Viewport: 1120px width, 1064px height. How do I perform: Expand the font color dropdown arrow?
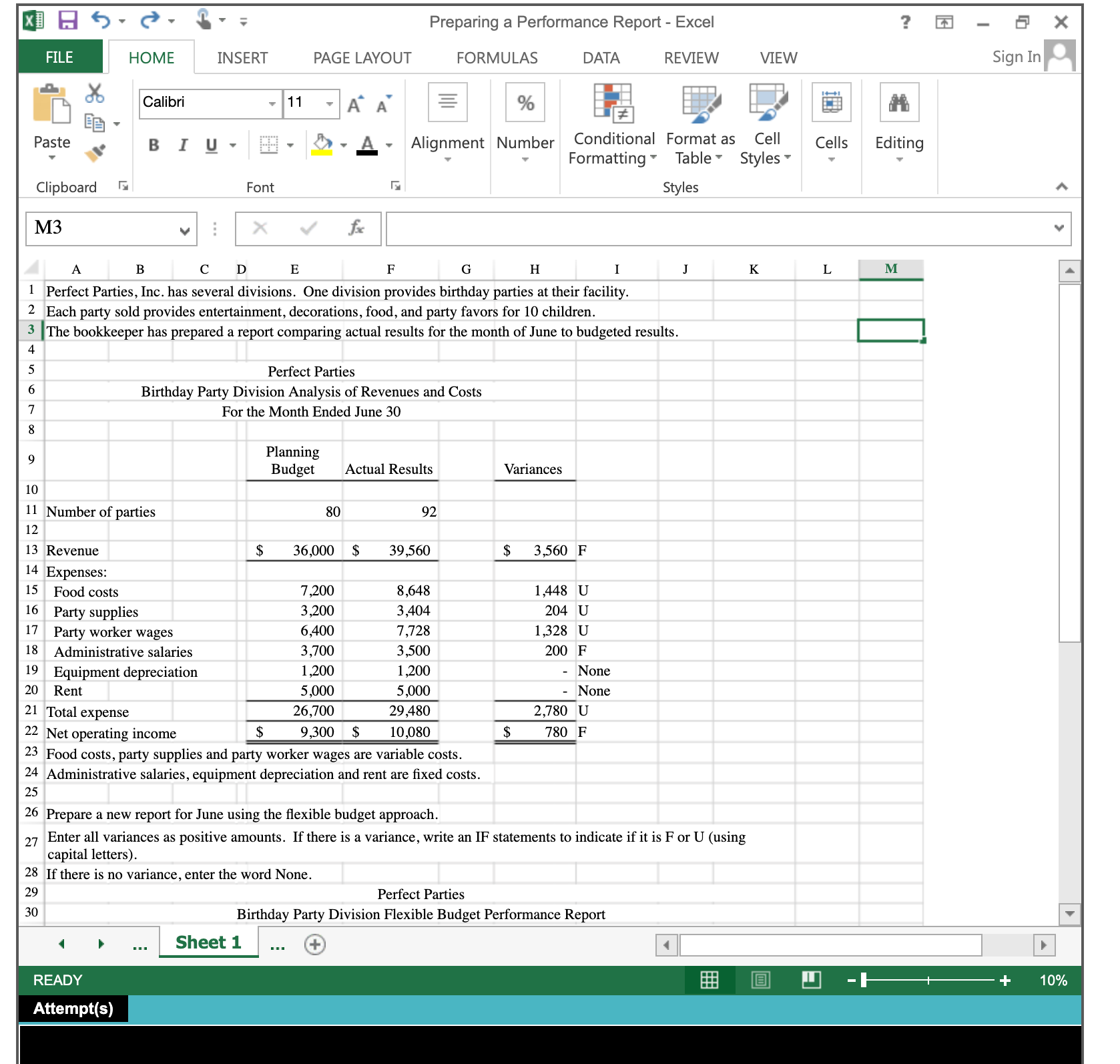(x=388, y=146)
